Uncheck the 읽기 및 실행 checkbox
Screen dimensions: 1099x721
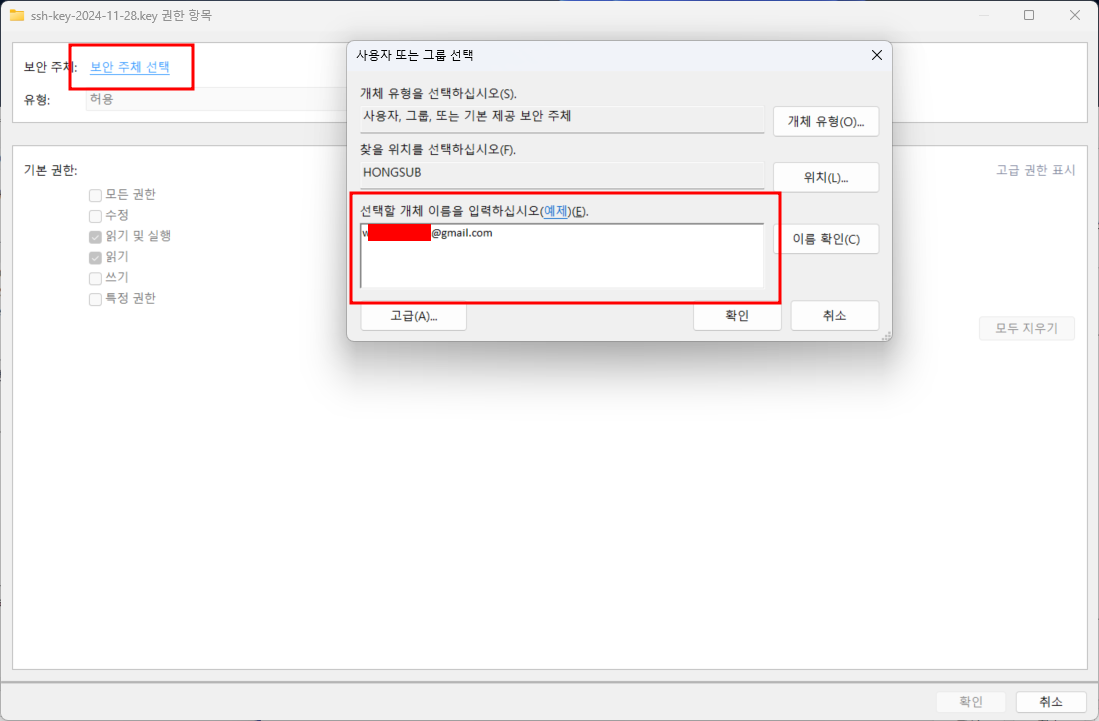coord(95,237)
